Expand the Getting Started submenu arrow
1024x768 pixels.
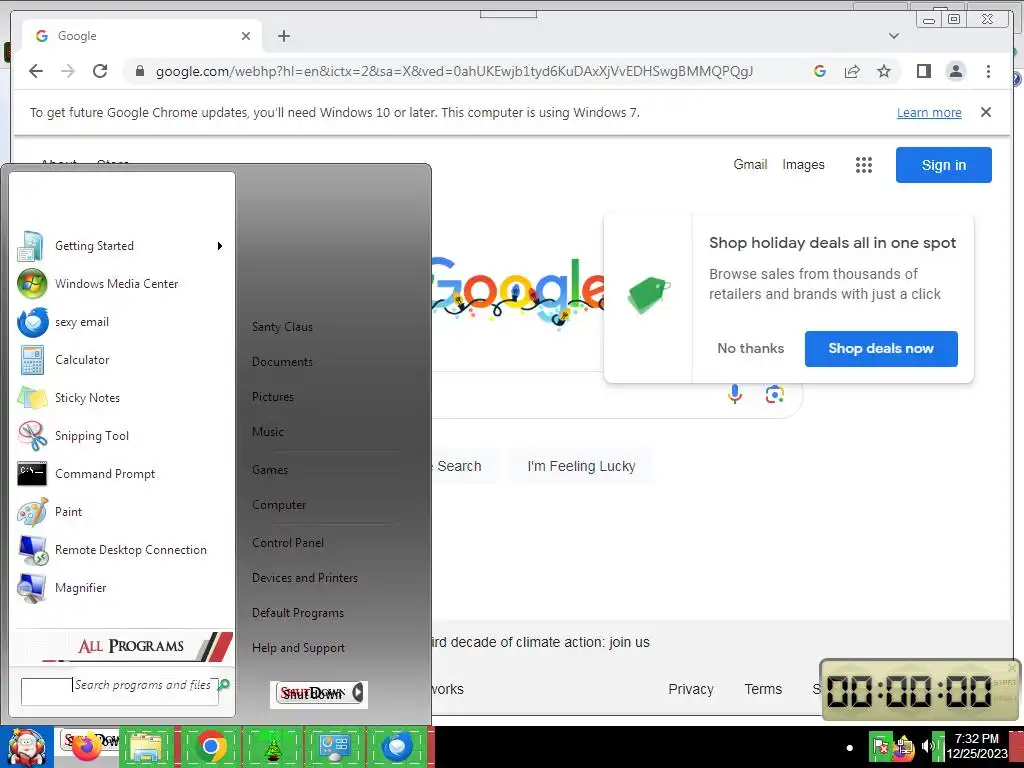pos(220,246)
